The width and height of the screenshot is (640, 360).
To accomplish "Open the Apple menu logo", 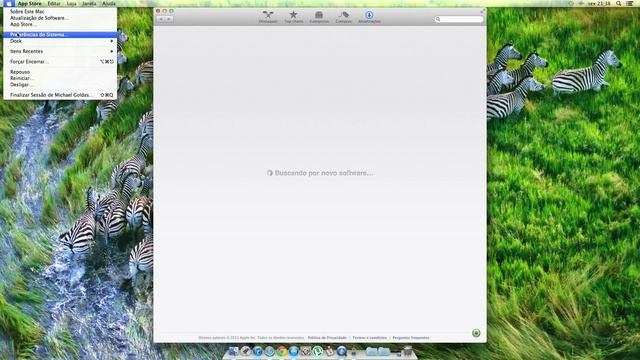I will (x=9, y=3).
